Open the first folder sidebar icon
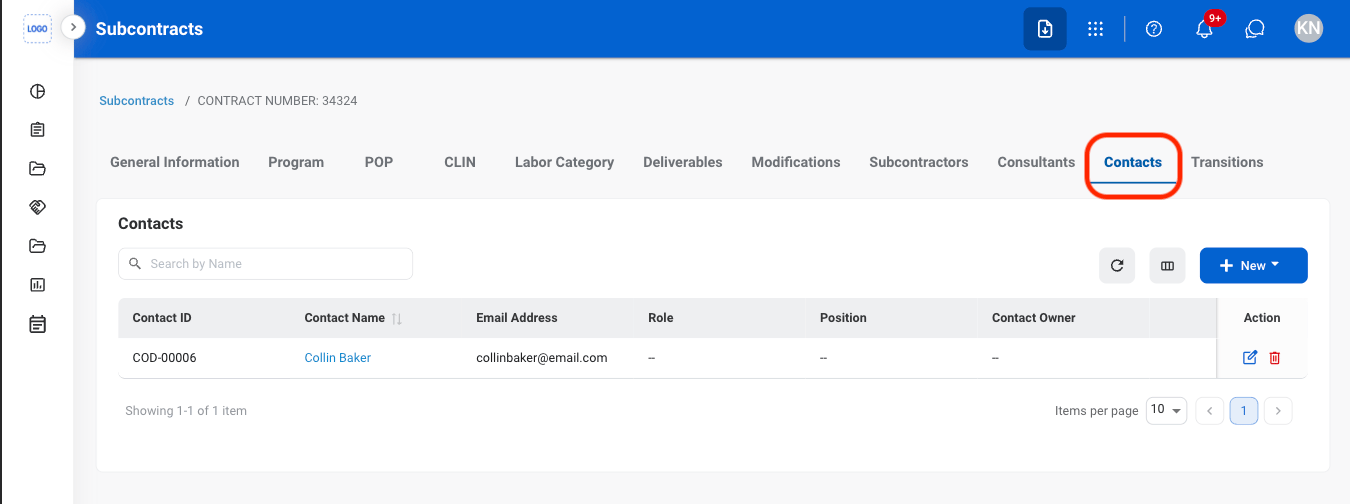Screen dimensions: 1350x504 coord(38,168)
